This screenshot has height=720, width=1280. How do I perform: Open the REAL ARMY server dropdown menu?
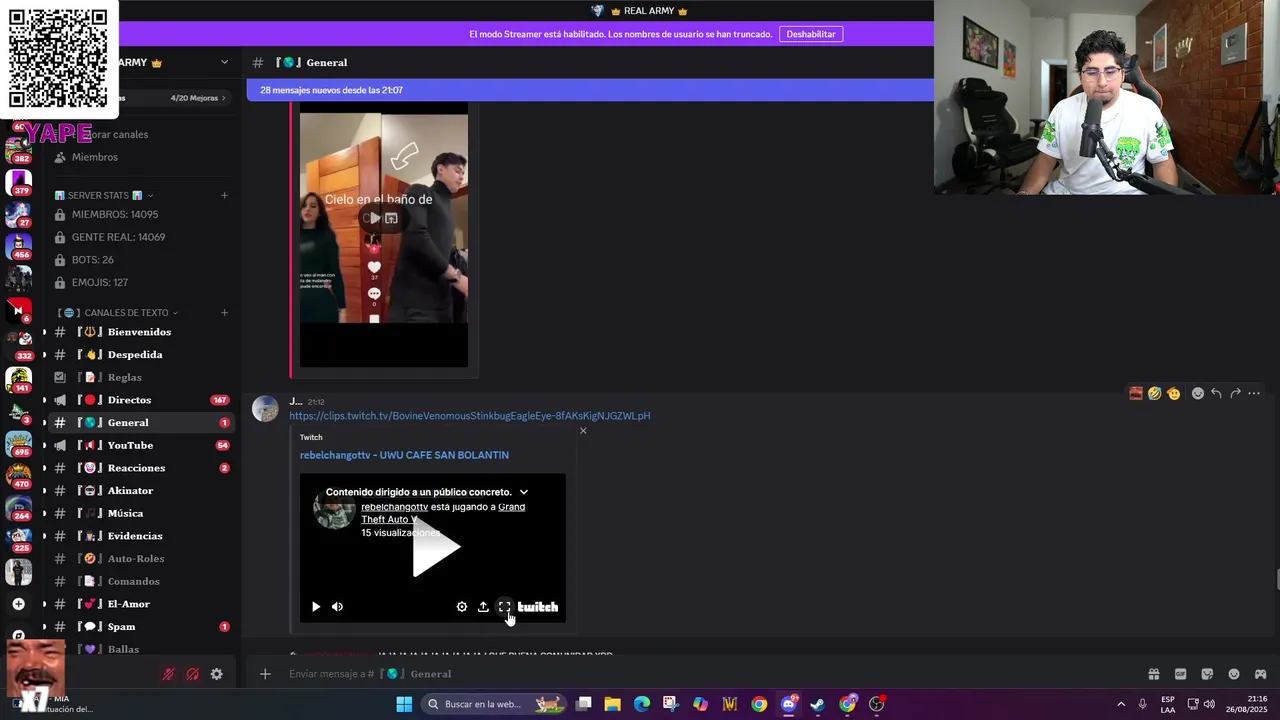coord(224,62)
